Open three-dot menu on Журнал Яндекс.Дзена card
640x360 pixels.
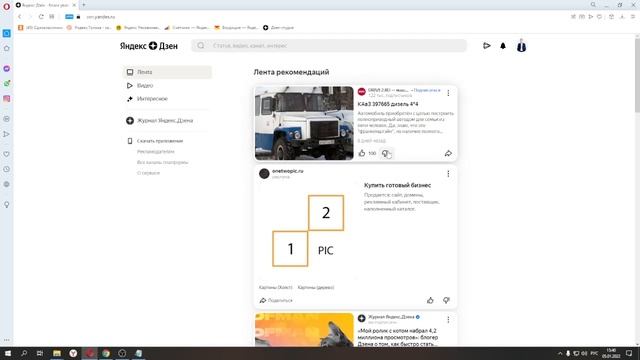[x=448, y=320]
